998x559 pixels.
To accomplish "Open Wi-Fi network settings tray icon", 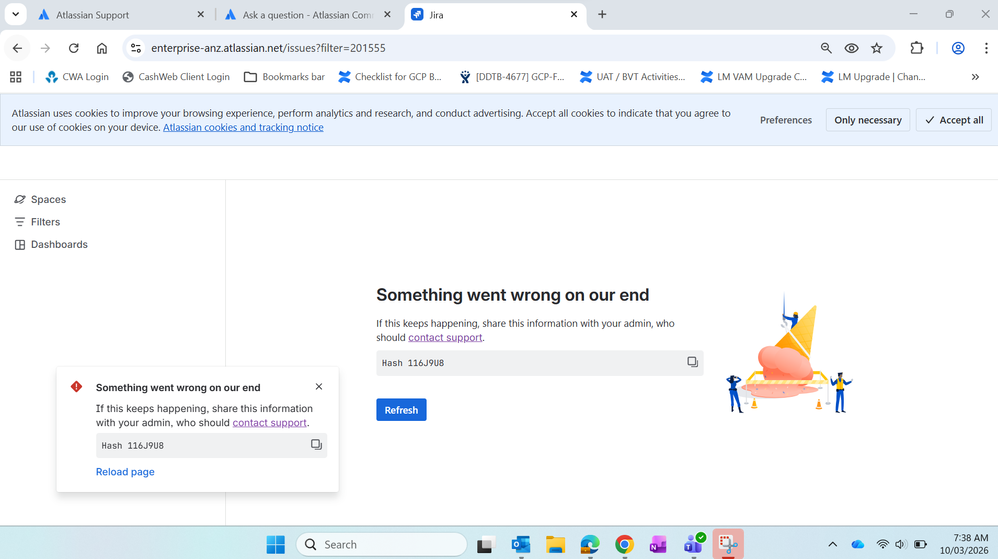I will [882, 544].
